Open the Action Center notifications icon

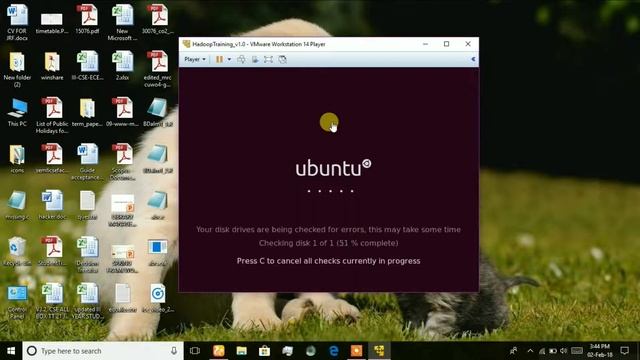pyautogui.click(x=624, y=351)
